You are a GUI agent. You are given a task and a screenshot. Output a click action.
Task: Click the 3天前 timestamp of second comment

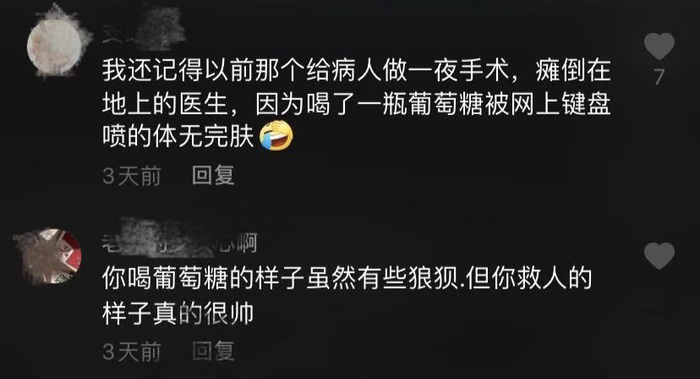(132, 351)
